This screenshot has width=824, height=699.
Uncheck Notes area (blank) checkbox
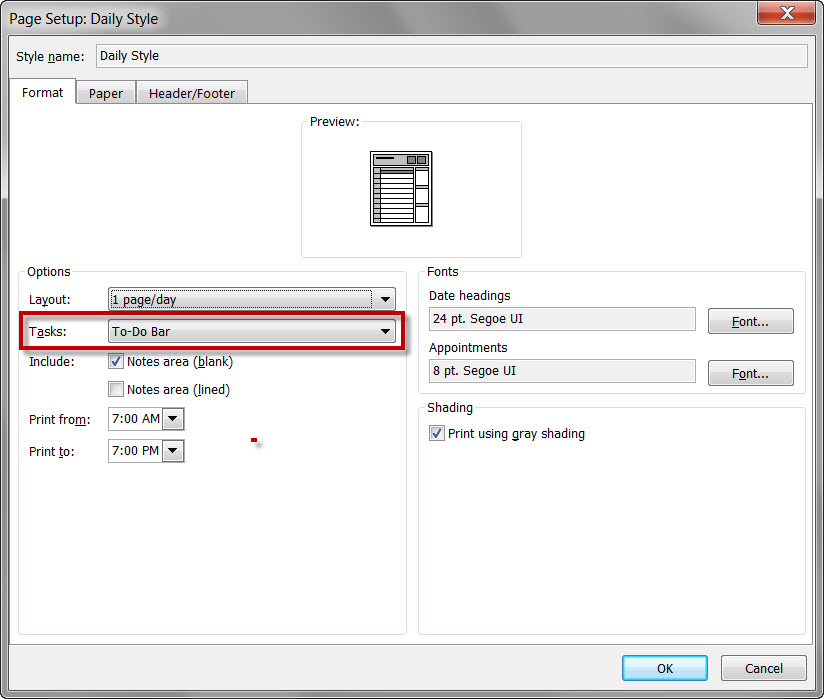[116, 361]
